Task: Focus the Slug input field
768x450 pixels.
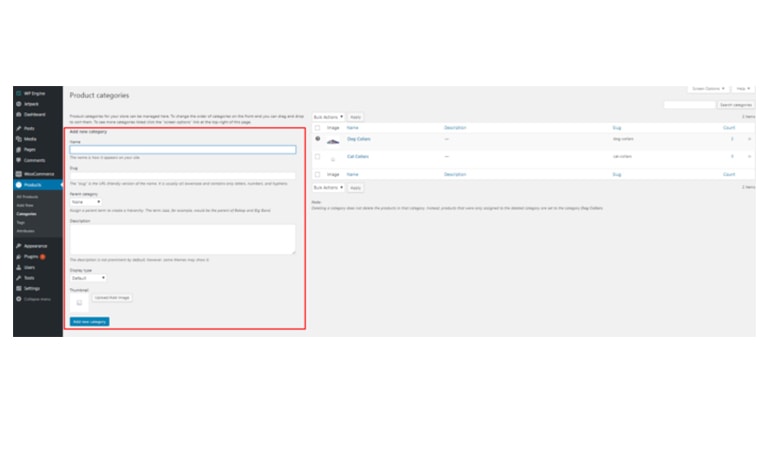Action: [x=183, y=175]
